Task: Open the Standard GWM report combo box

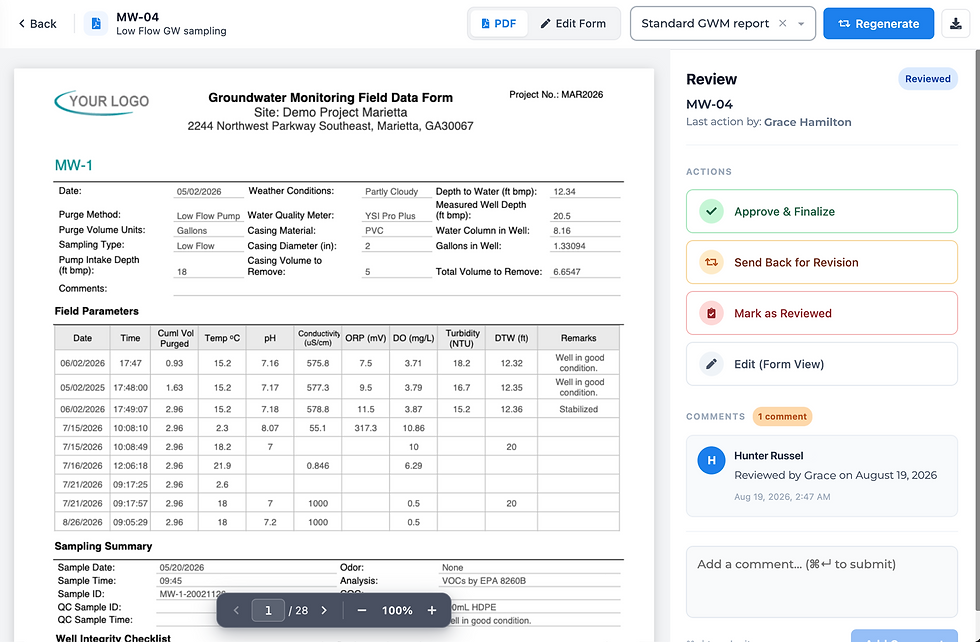Action: click(x=722, y=24)
